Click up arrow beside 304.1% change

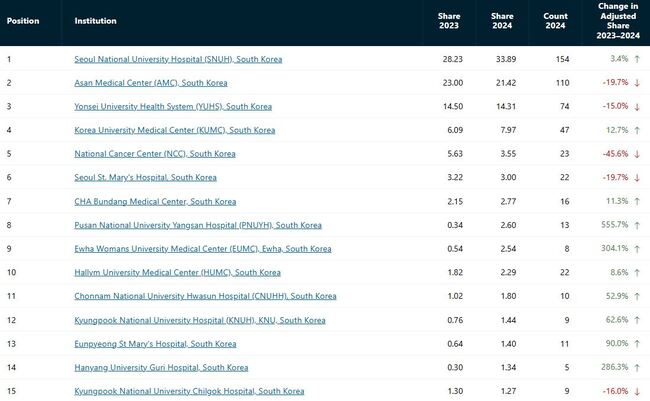pyautogui.click(x=637, y=249)
